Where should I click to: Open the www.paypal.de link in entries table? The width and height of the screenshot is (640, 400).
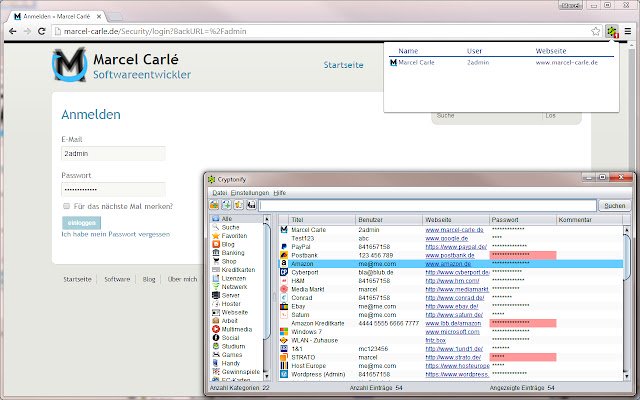pos(456,247)
